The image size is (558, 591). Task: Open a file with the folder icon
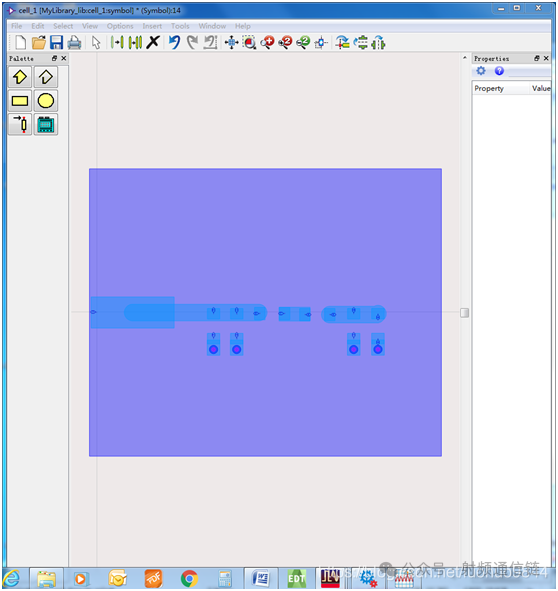pyautogui.click(x=38, y=43)
